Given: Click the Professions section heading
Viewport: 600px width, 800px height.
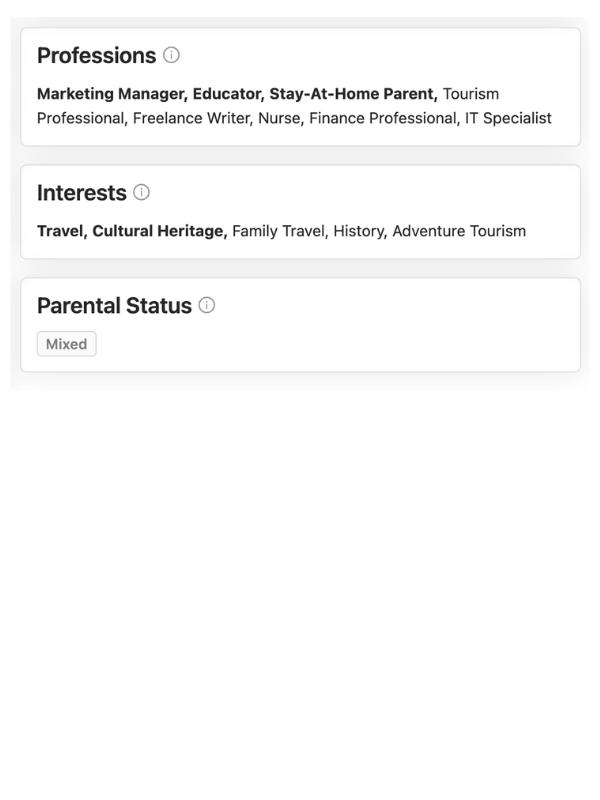Looking at the screenshot, I should click(97, 56).
